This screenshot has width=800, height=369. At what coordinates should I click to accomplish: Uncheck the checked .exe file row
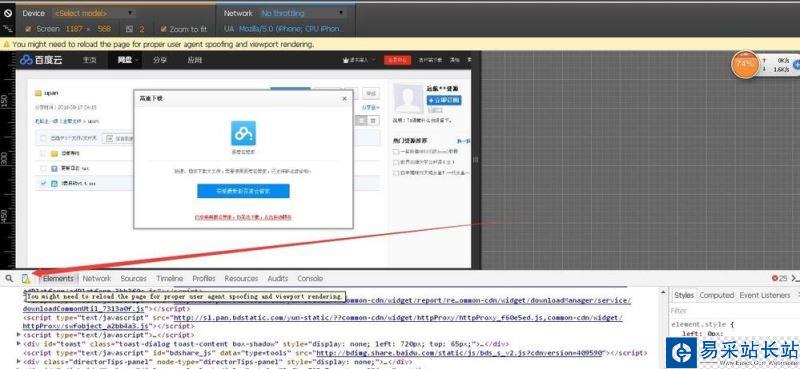click(43, 183)
